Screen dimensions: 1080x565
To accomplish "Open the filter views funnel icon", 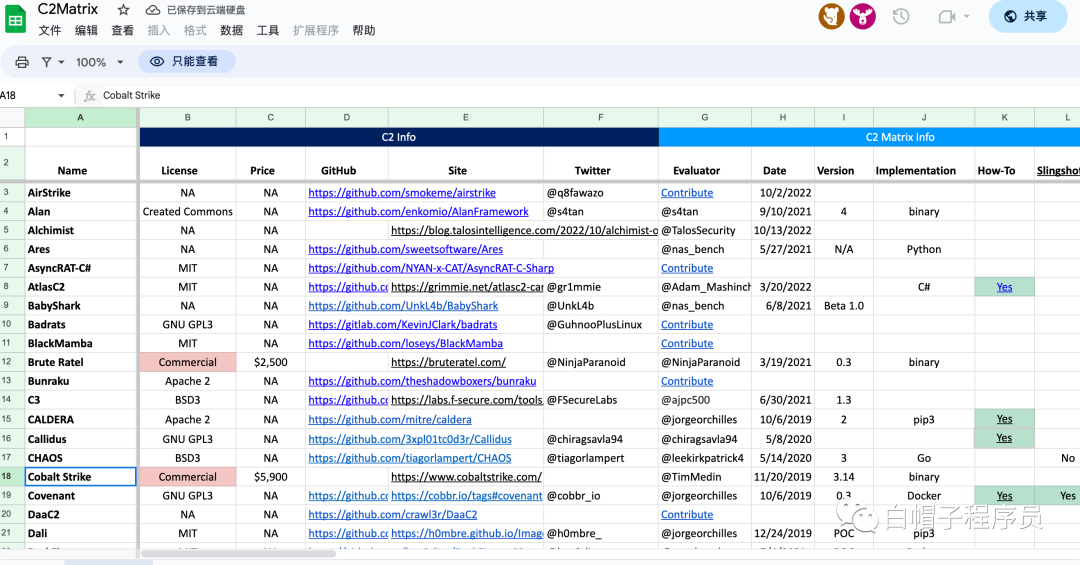I will 46,62.
